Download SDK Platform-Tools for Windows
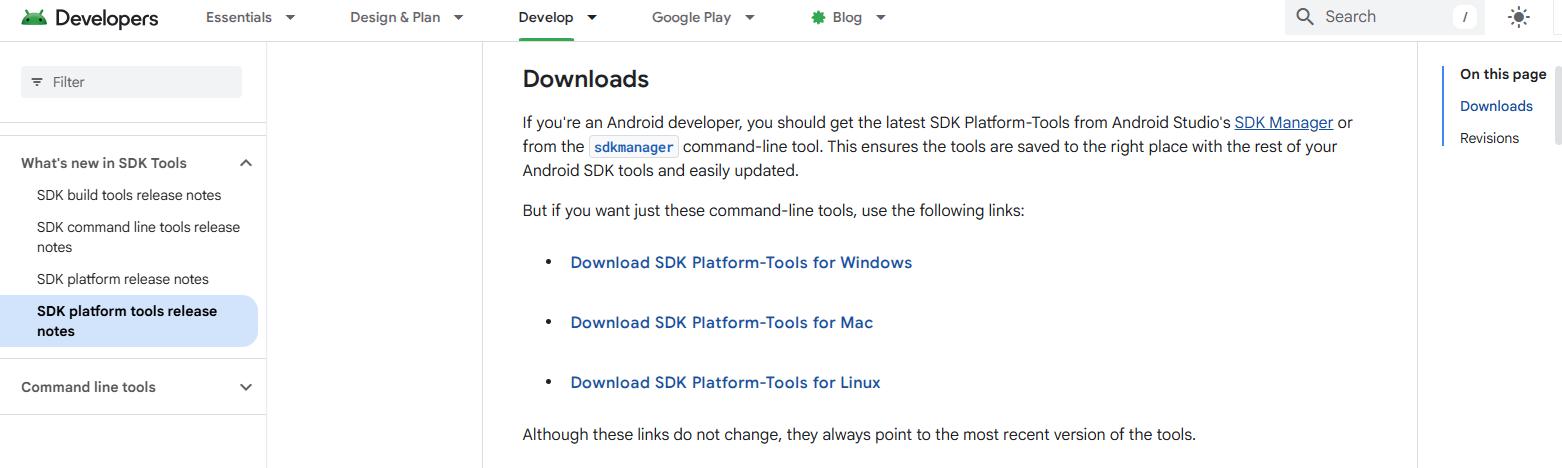This screenshot has width=1562, height=468. click(741, 263)
